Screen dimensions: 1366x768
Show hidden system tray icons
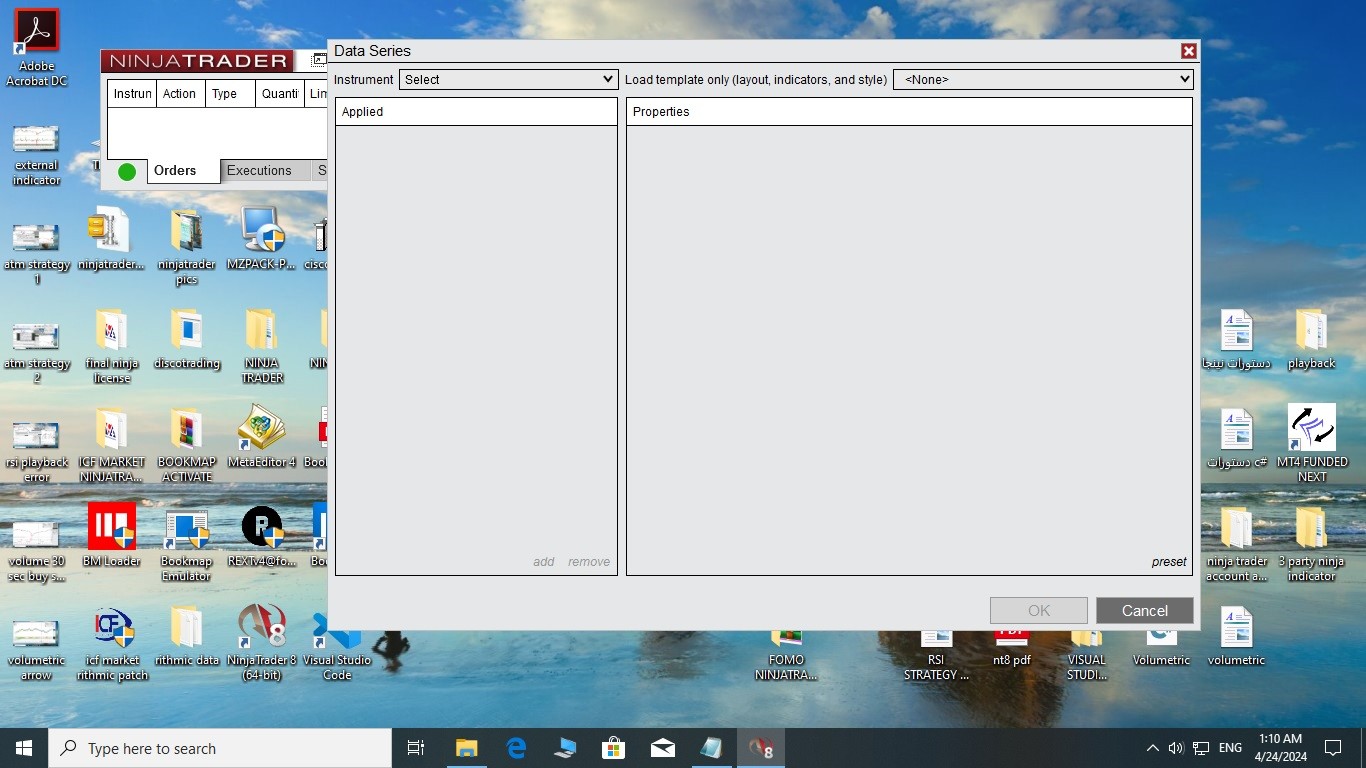[1152, 748]
